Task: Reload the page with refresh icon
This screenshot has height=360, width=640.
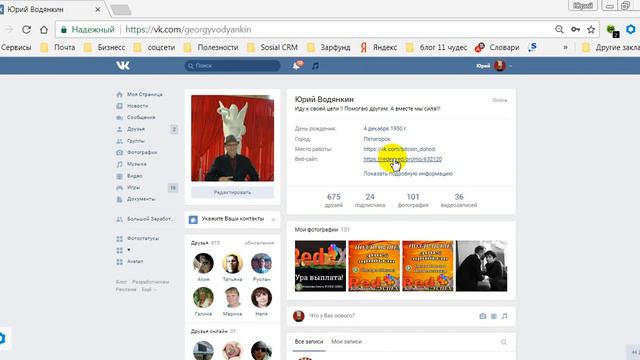Action: 27,29
